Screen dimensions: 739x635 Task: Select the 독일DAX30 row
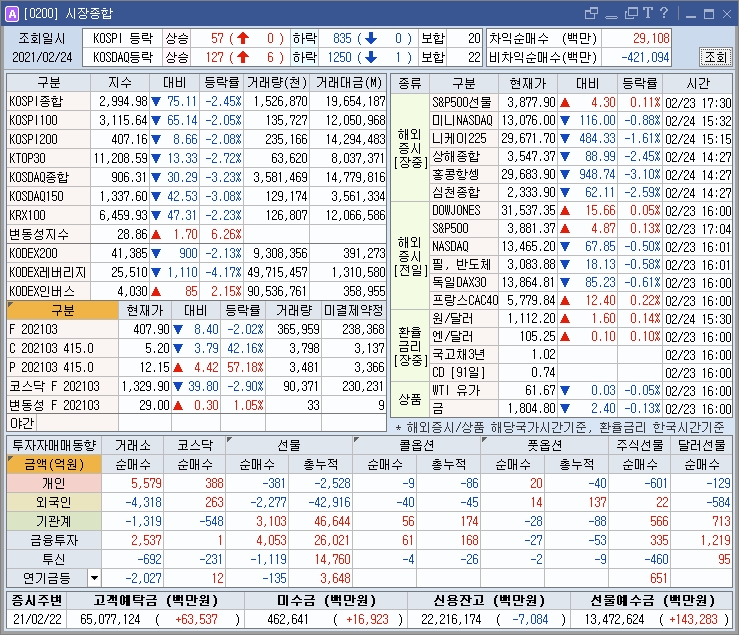pyautogui.click(x=581, y=282)
